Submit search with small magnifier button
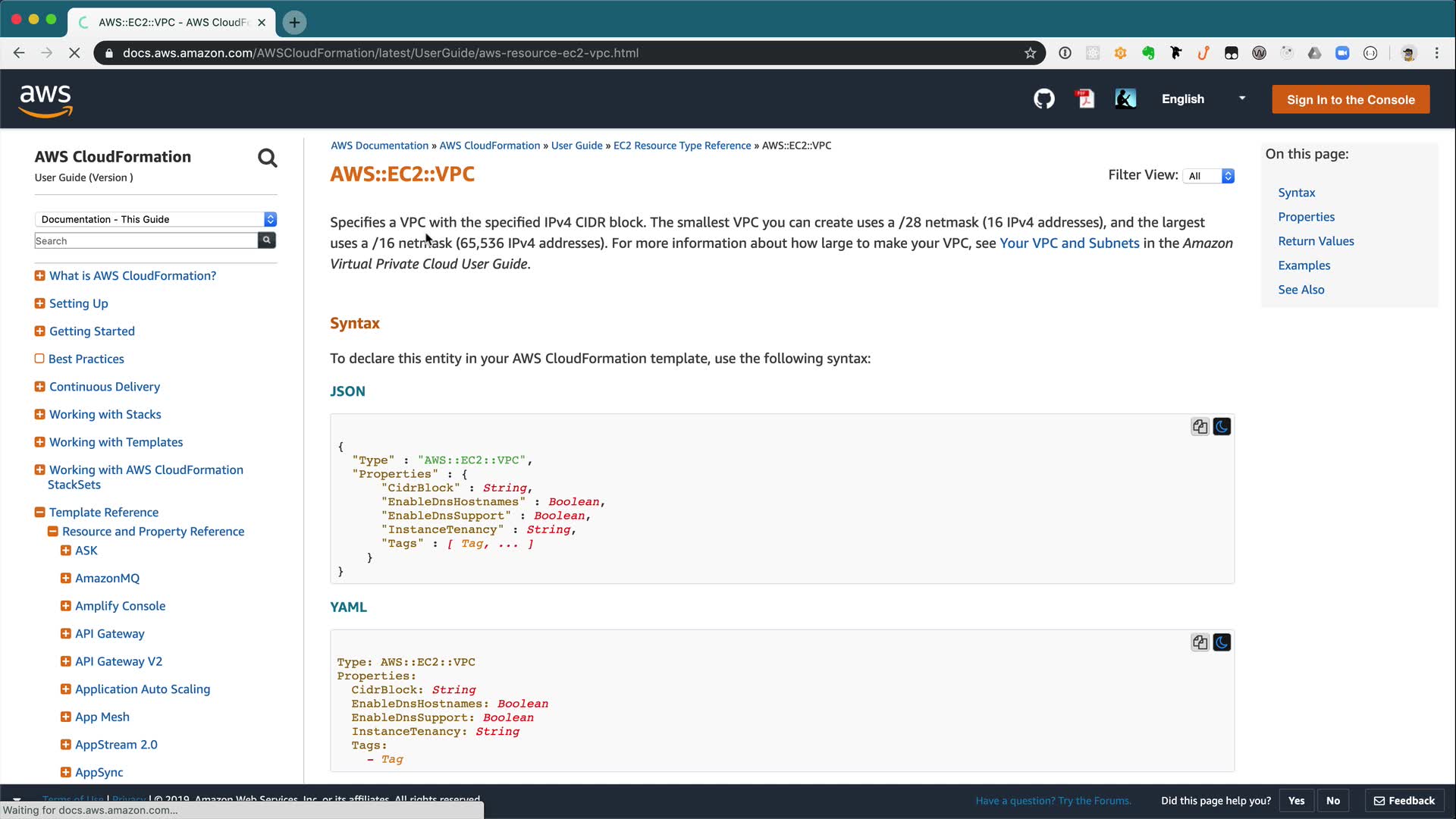Screen dimensions: 1456x819 tap(267, 240)
